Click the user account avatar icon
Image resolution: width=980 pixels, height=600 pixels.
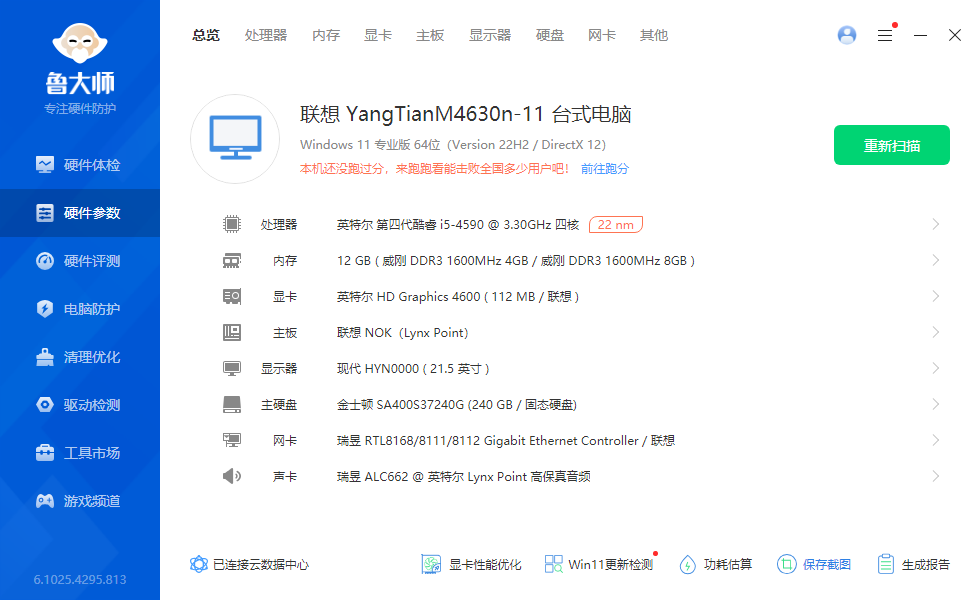(x=847, y=35)
